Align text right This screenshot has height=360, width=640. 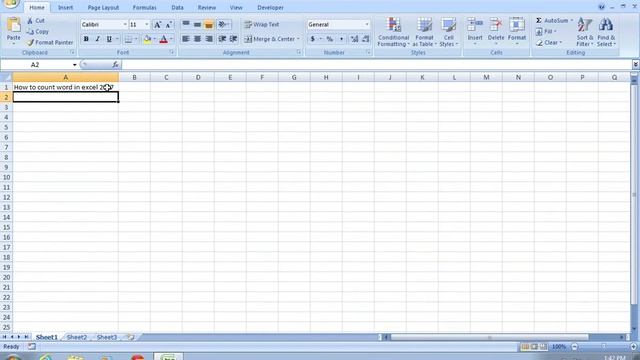(x=209, y=39)
